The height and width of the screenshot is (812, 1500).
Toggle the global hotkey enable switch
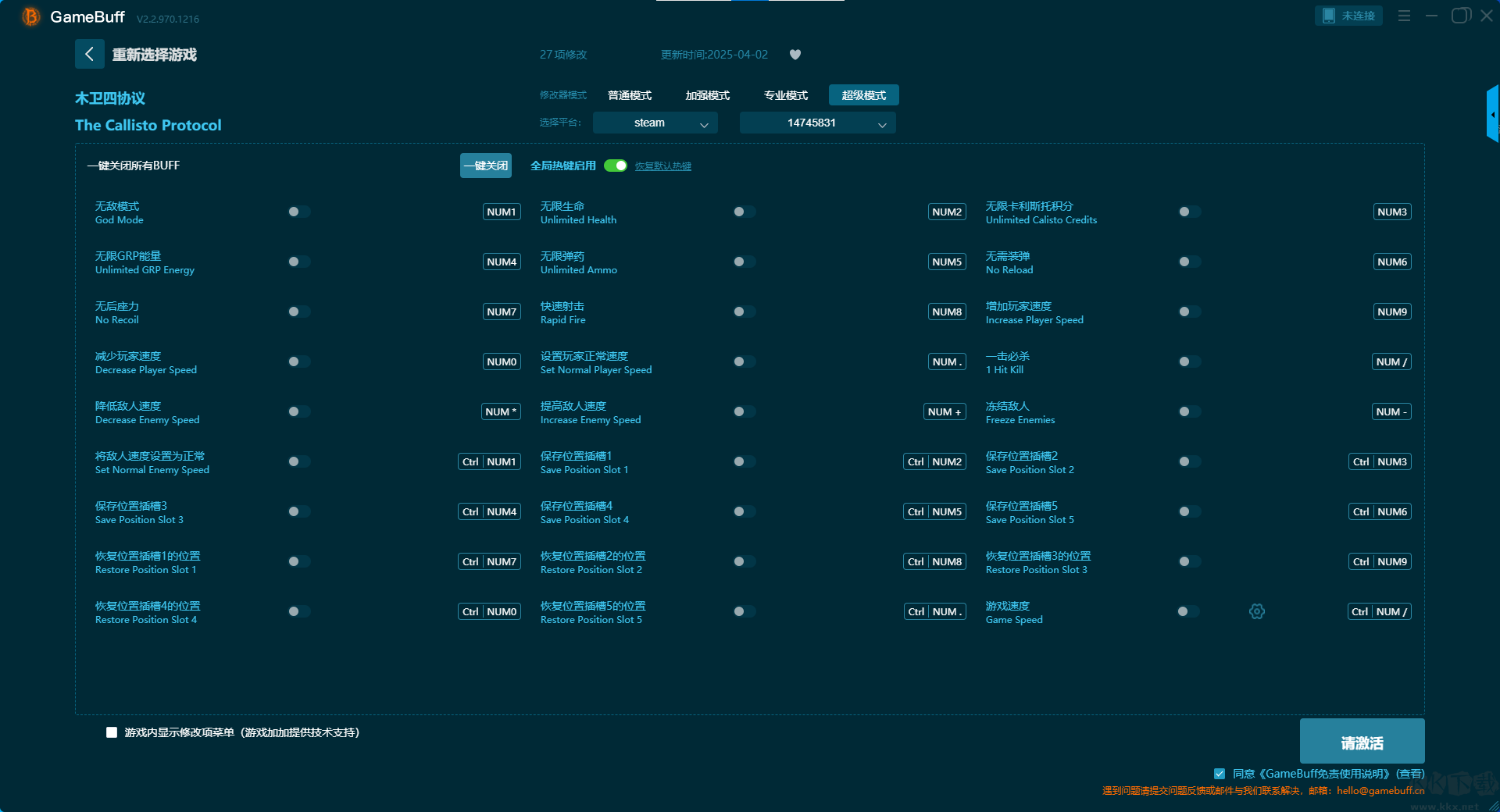click(x=616, y=166)
